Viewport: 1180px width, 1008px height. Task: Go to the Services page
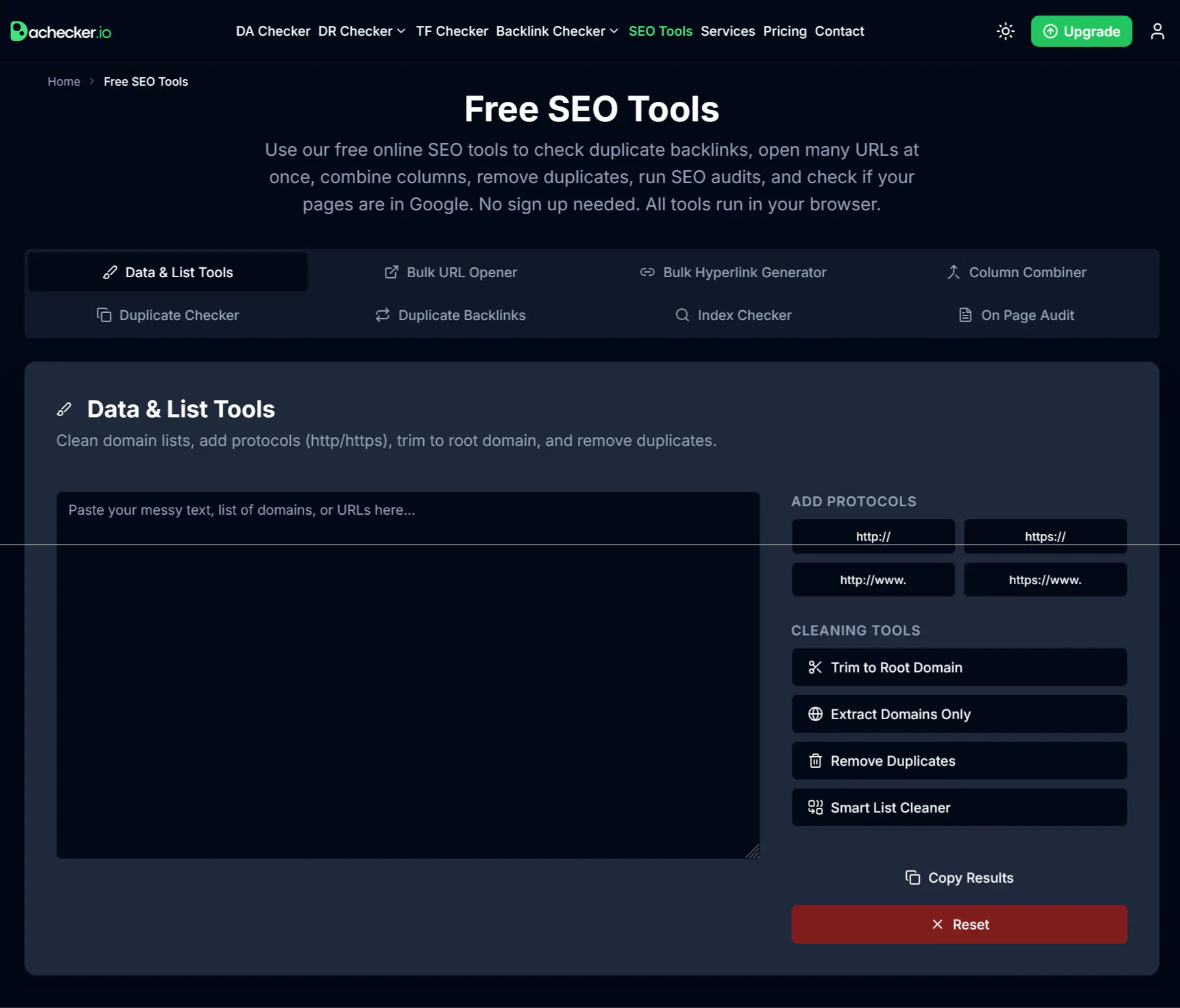[x=728, y=31]
